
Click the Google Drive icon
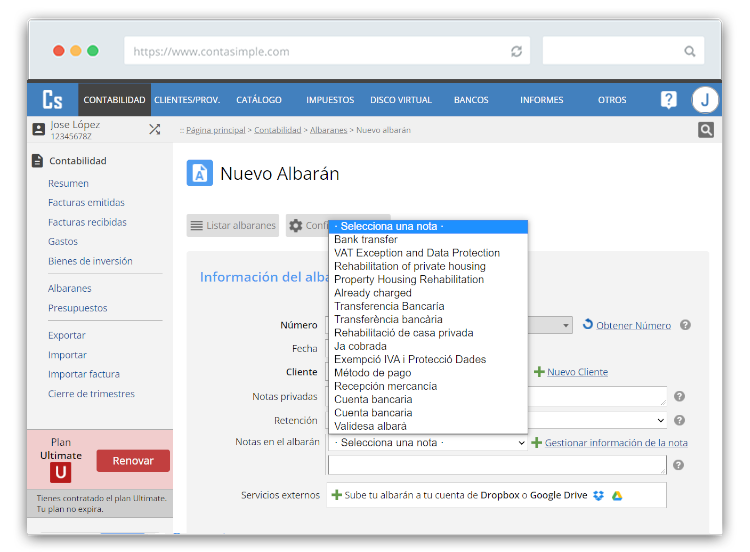618,495
